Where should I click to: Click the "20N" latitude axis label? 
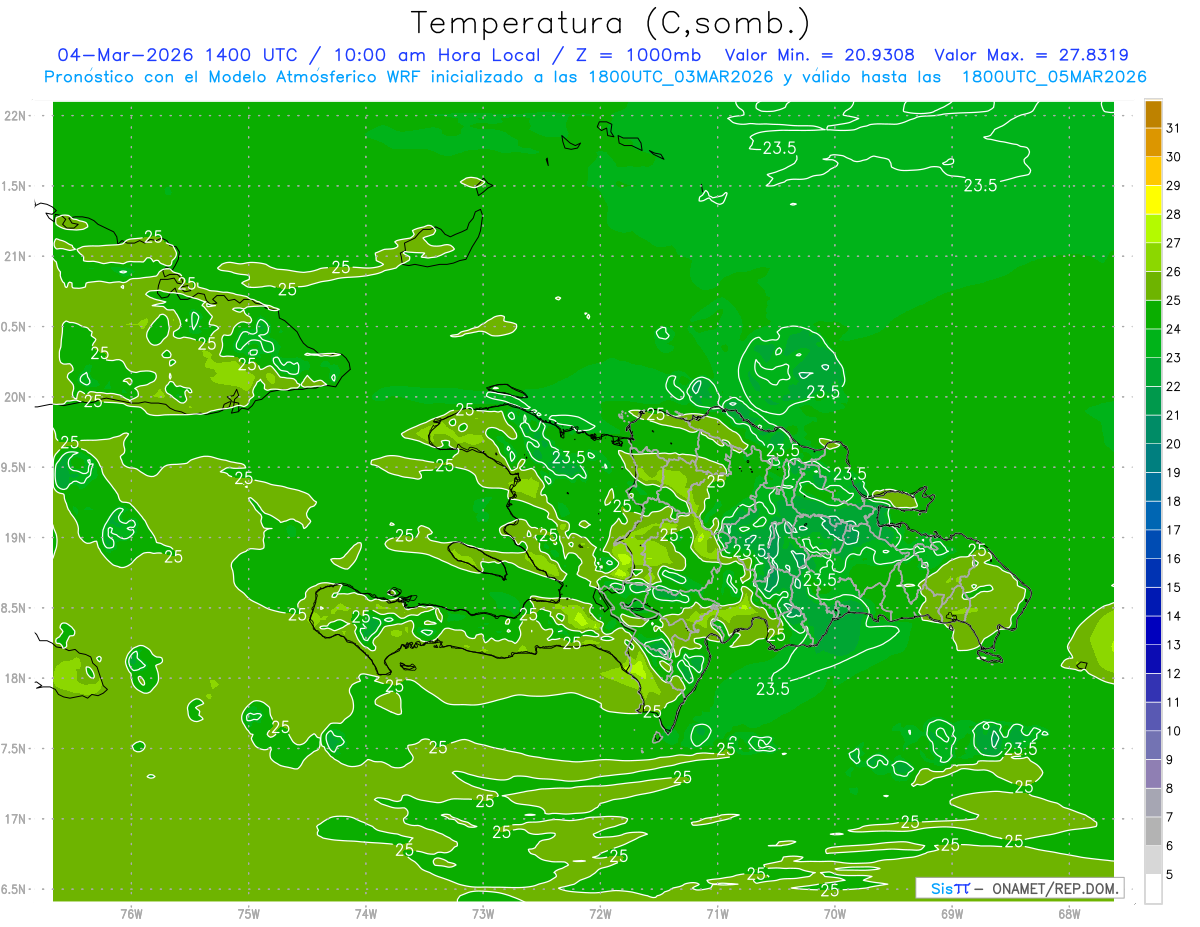(15, 397)
